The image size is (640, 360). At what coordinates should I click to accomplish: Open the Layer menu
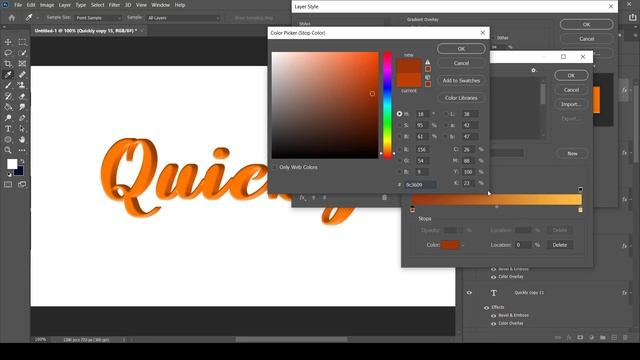[x=64, y=5]
